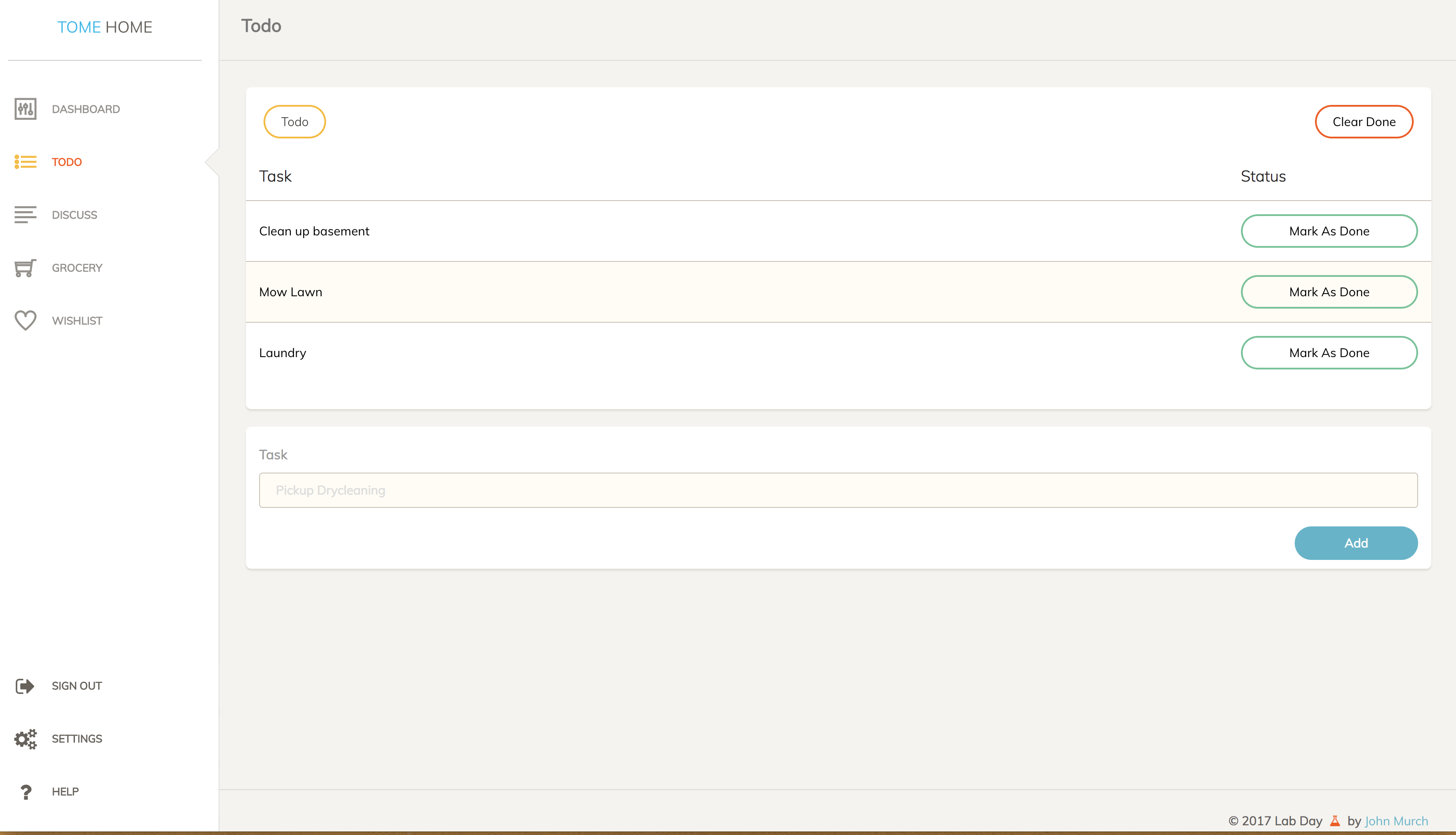Image resolution: width=1456 pixels, height=835 pixels.
Task: Open SETTINGS from the sidebar
Action: coord(77,738)
